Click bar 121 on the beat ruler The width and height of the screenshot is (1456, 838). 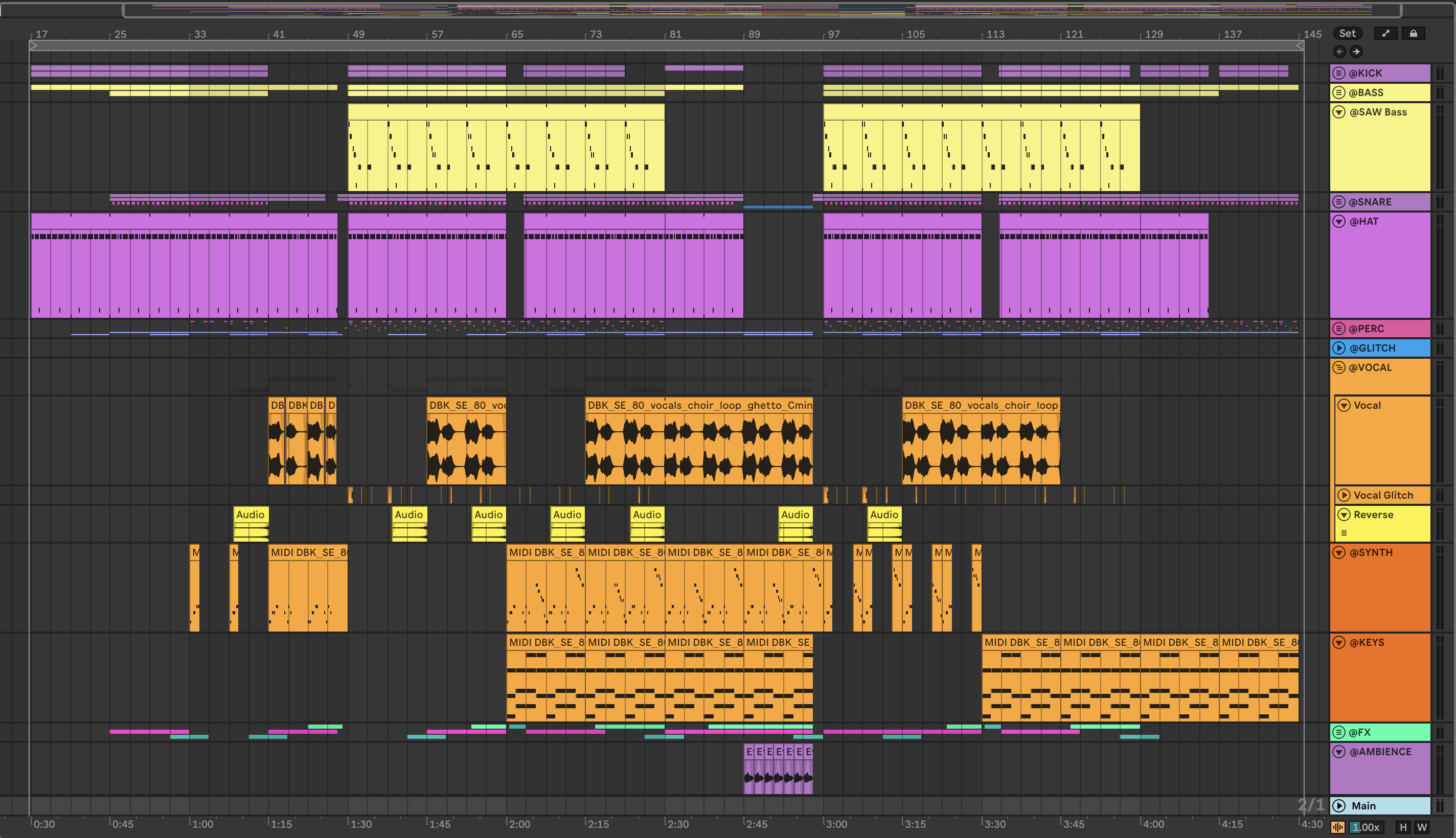pyautogui.click(x=1074, y=34)
